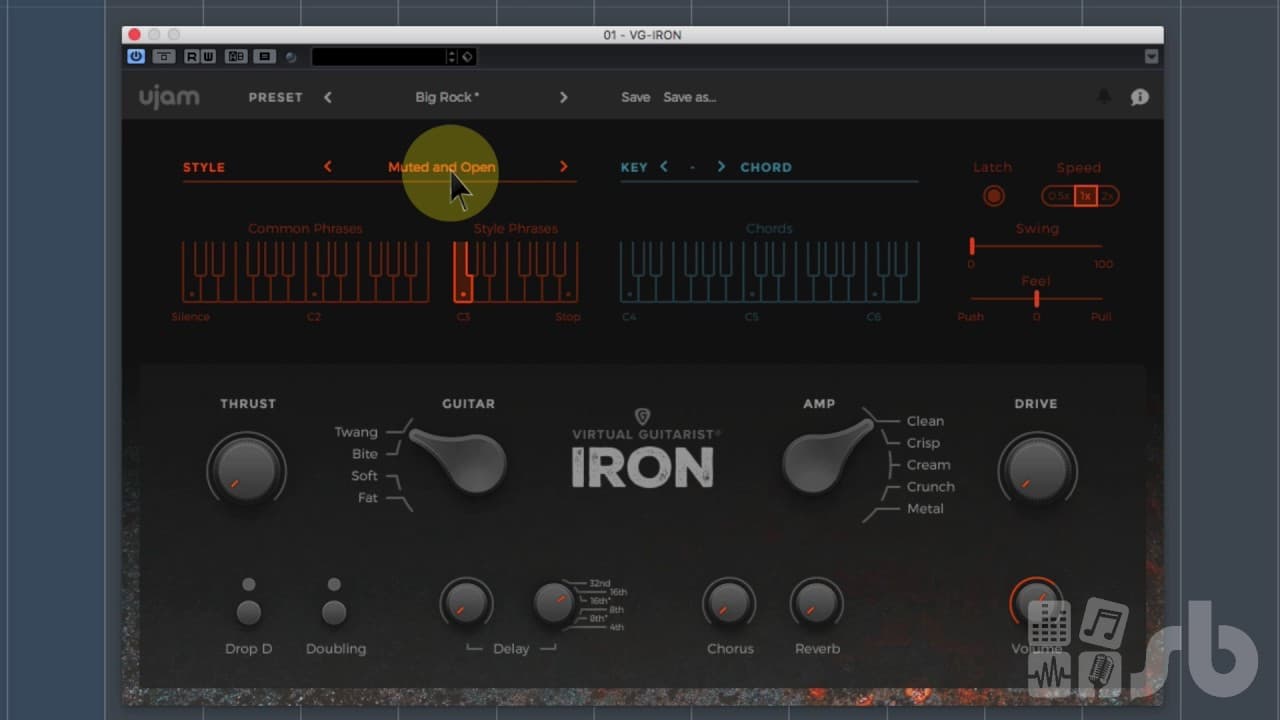Screen dimensions: 1280x720
Task: Click the Delay time division knob
Action: pos(554,604)
